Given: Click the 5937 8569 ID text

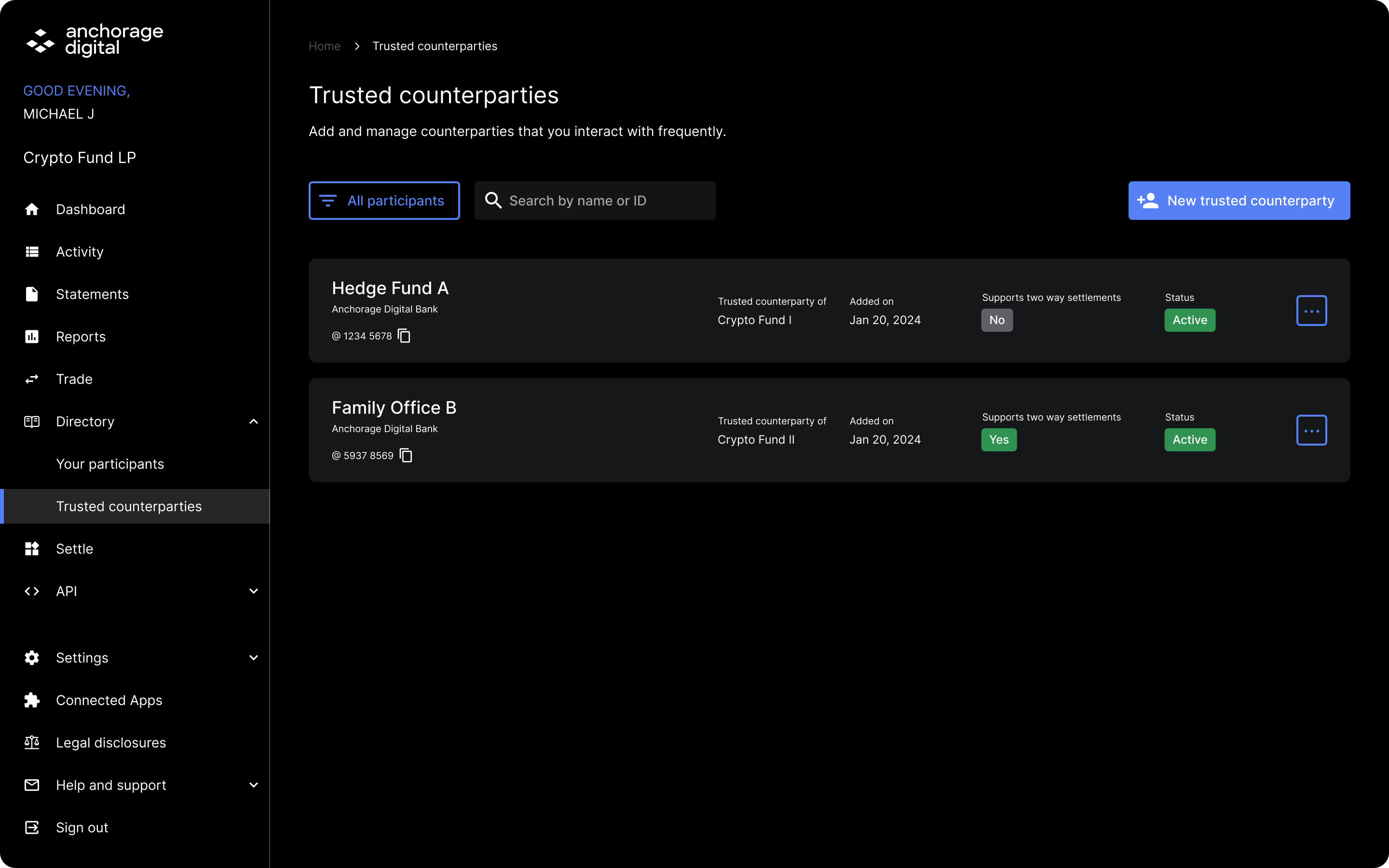Looking at the screenshot, I should tap(368, 455).
